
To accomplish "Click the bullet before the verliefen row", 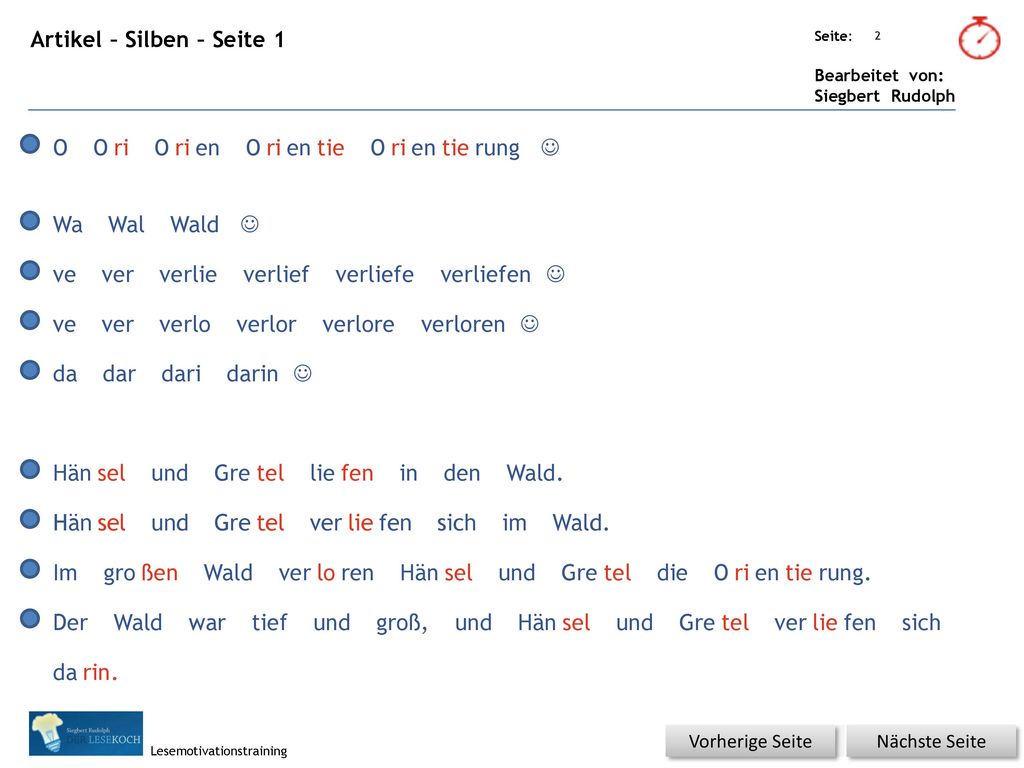I will (30, 270).
